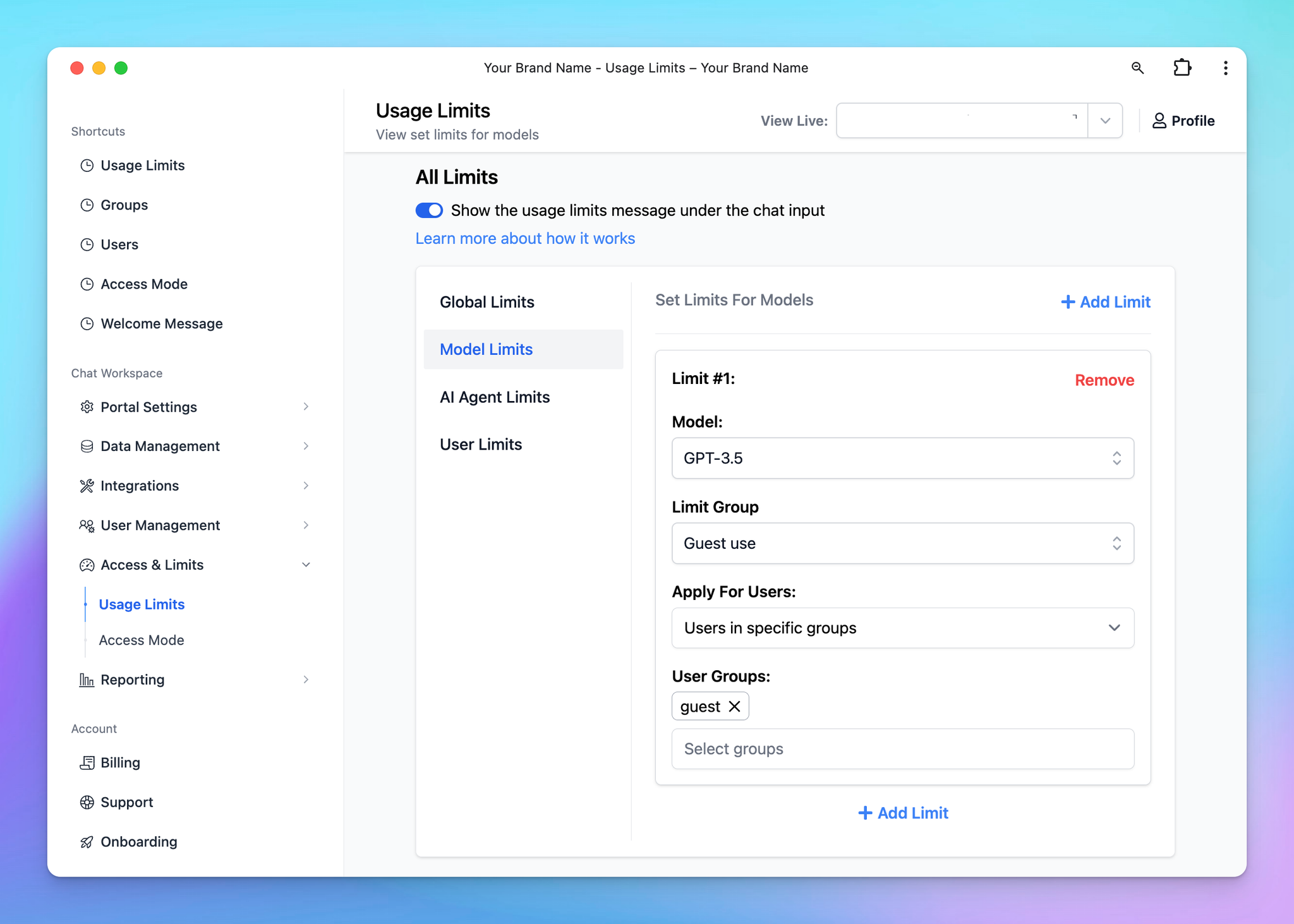Image resolution: width=1294 pixels, height=924 pixels.
Task: Open Usage Limits shortcut label
Action: (143, 165)
